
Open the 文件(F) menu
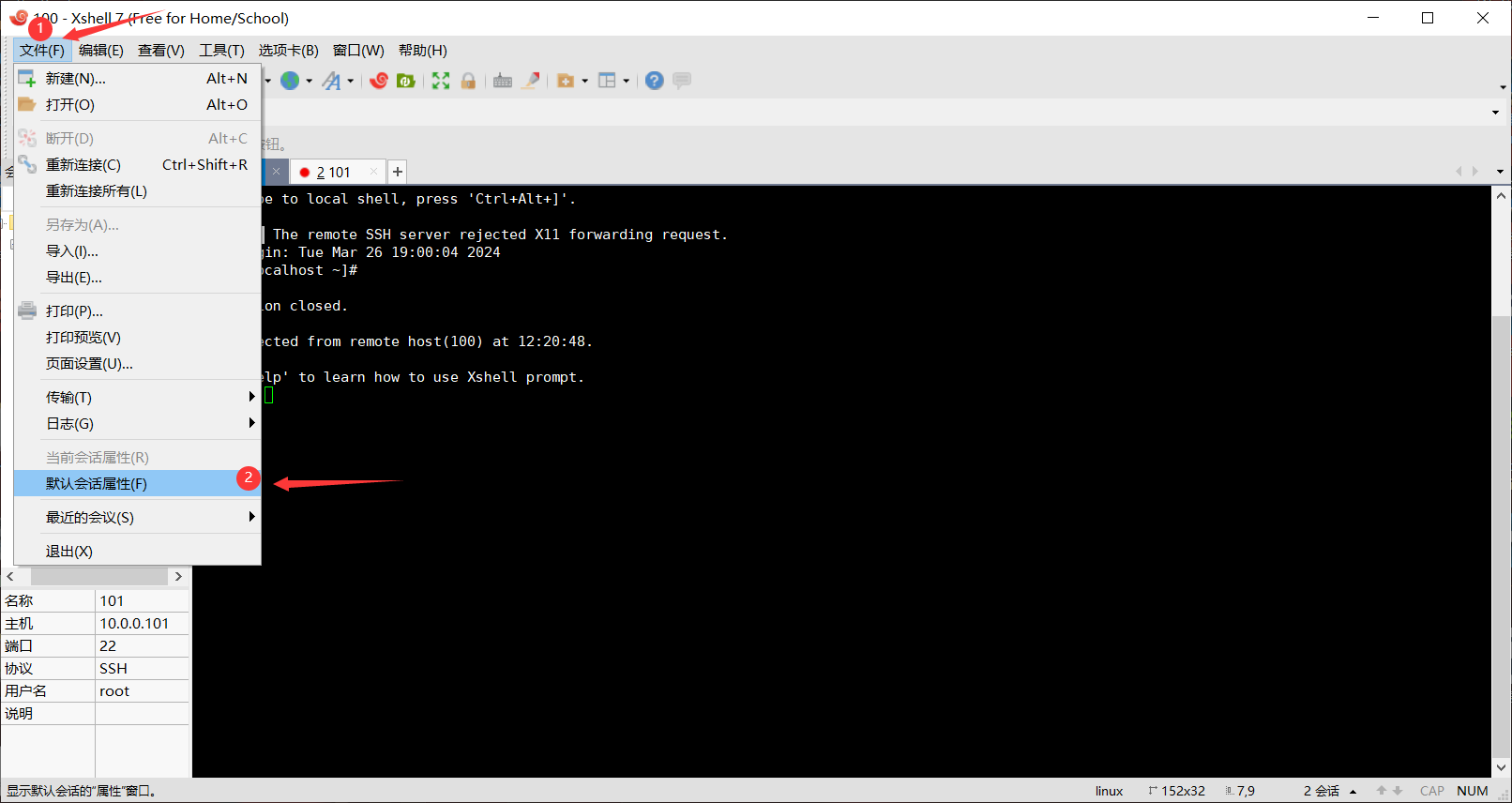[x=42, y=51]
